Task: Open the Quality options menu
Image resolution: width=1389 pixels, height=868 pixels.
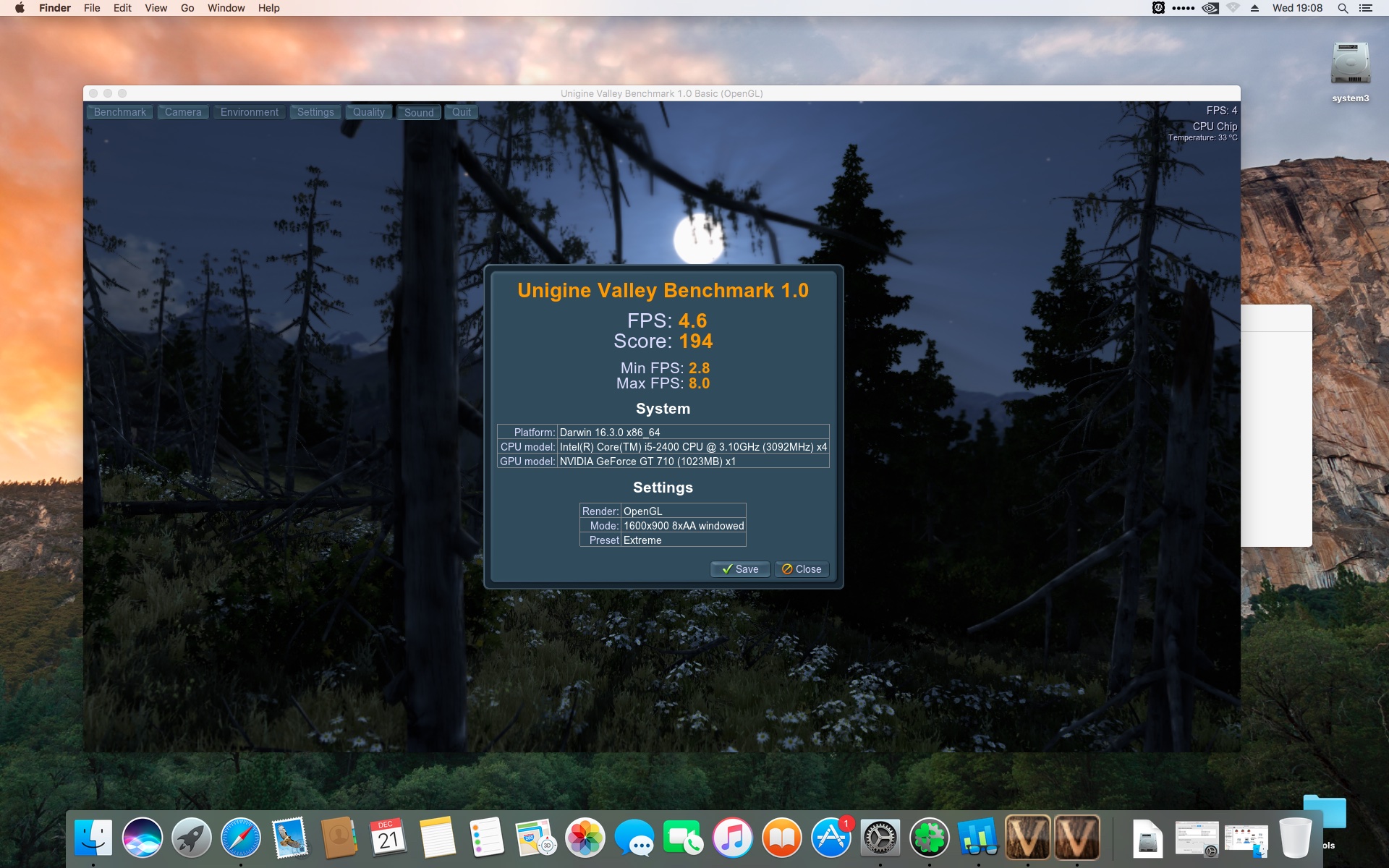Action: tap(368, 112)
